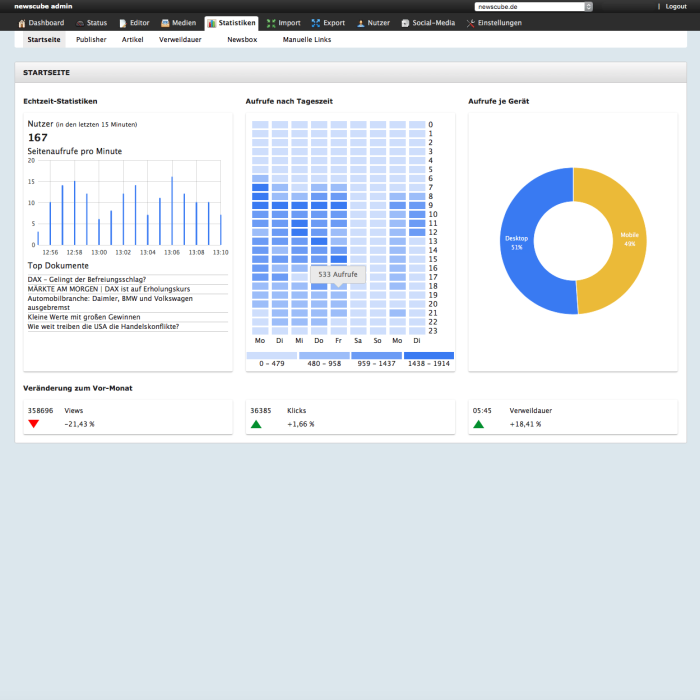Click the 1438 – 1914 legend color swatch
Viewport: 700px width, 700px height.
pyautogui.click(x=429, y=355)
